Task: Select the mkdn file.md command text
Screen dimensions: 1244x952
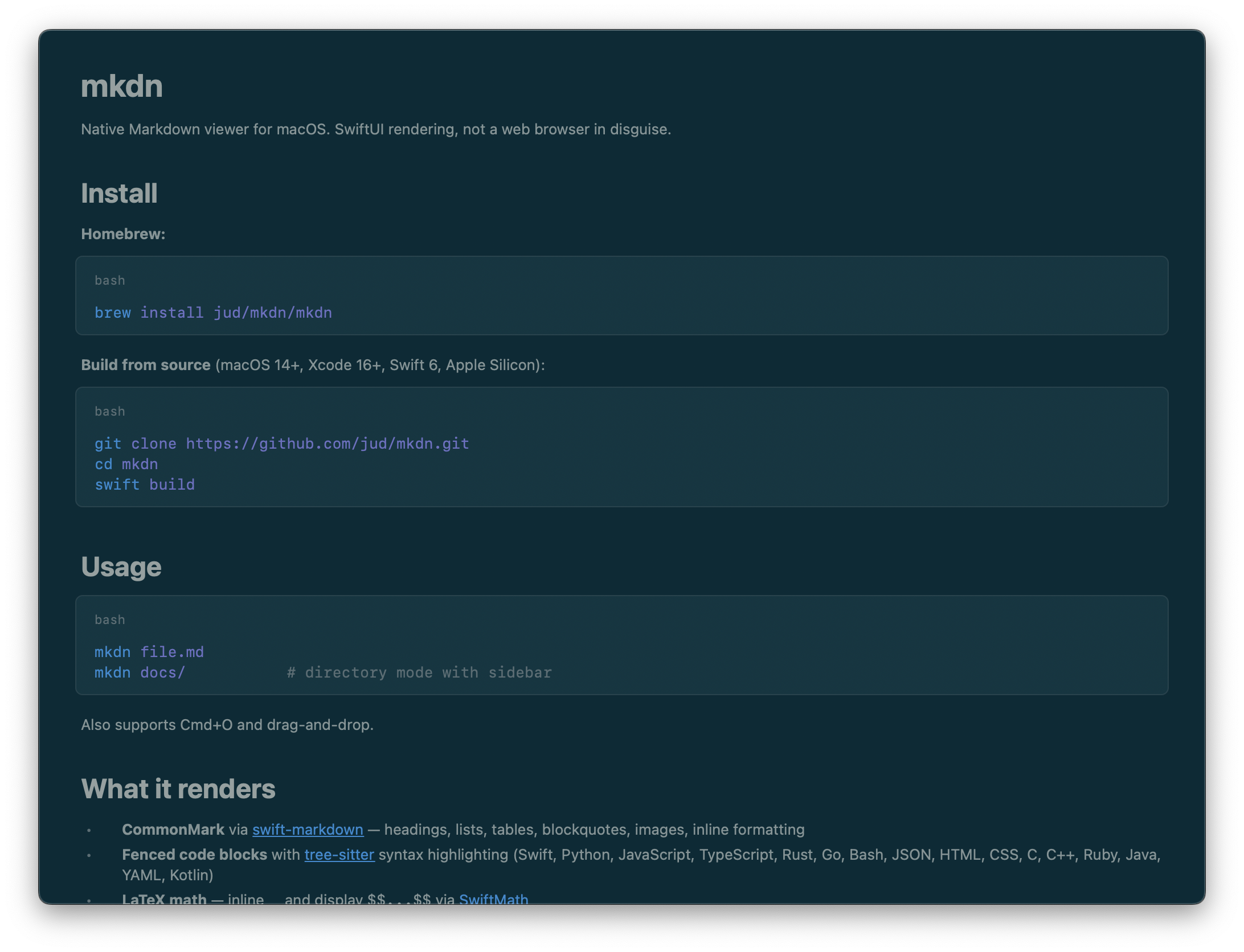Action: point(149,652)
